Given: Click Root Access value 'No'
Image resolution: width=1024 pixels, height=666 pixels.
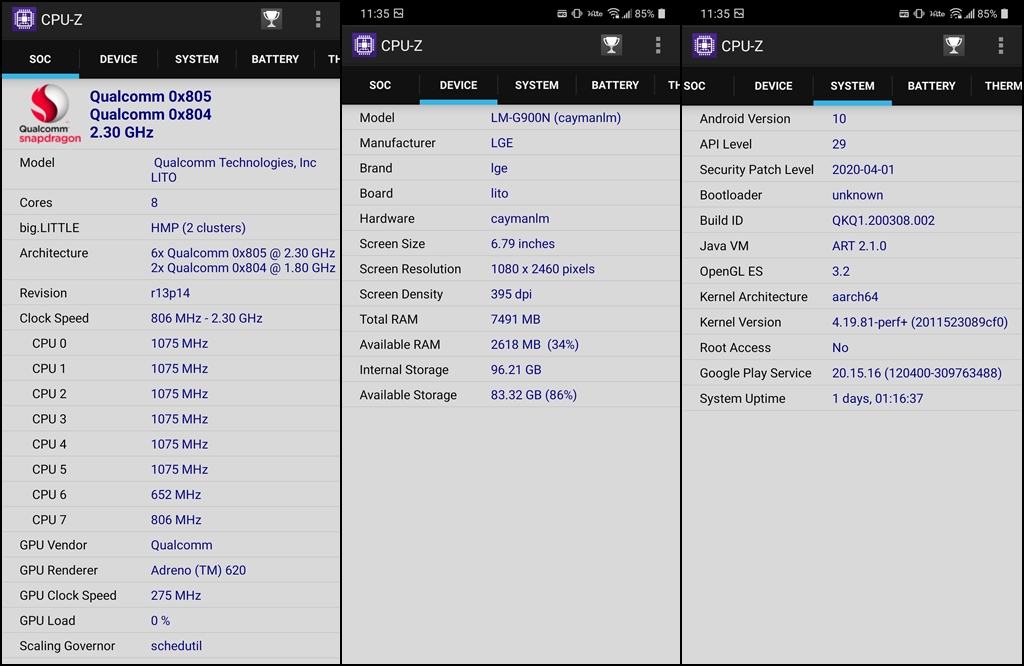Looking at the screenshot, I should 840,348.
